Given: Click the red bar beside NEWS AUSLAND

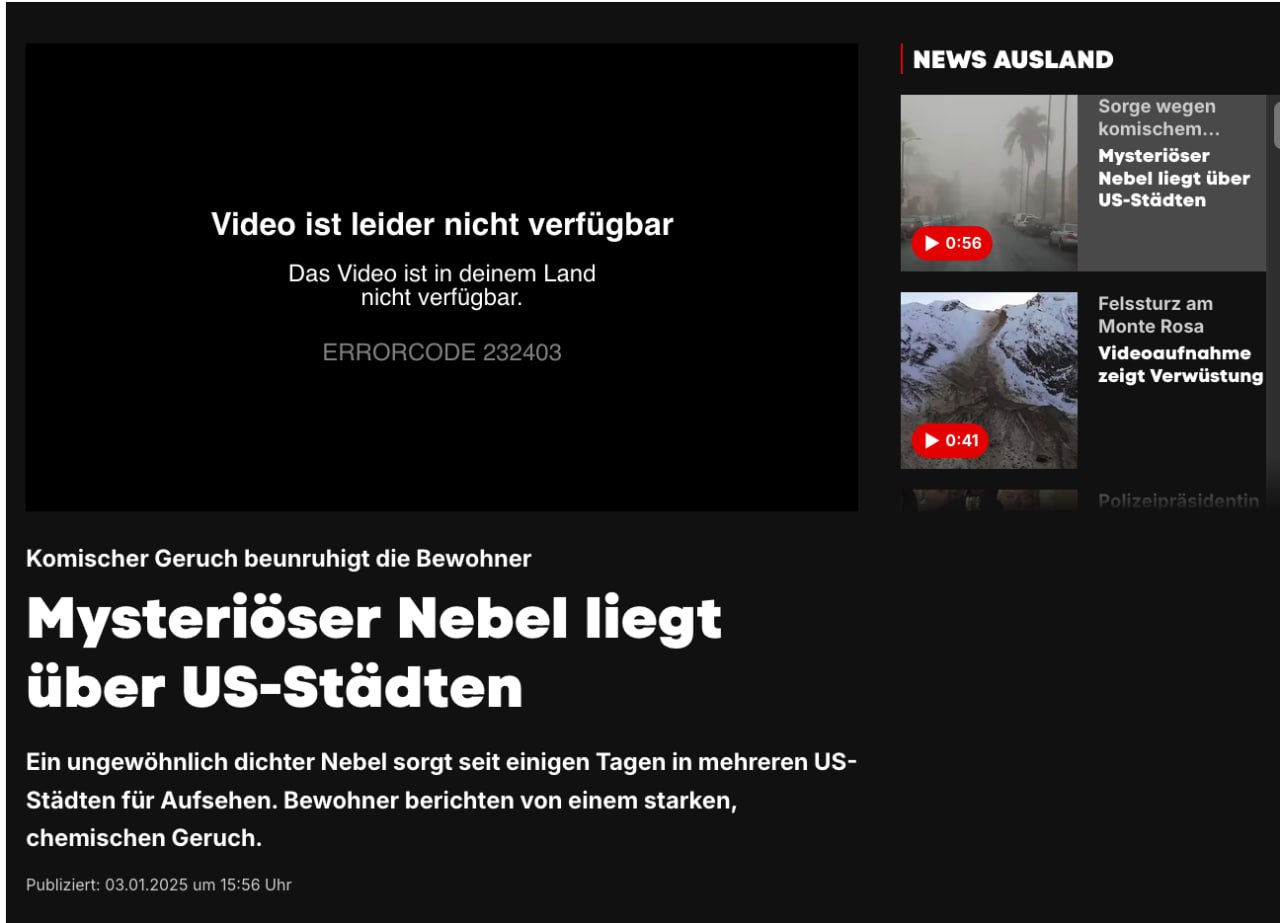Looking at the screenshot, I should (902, 59).
